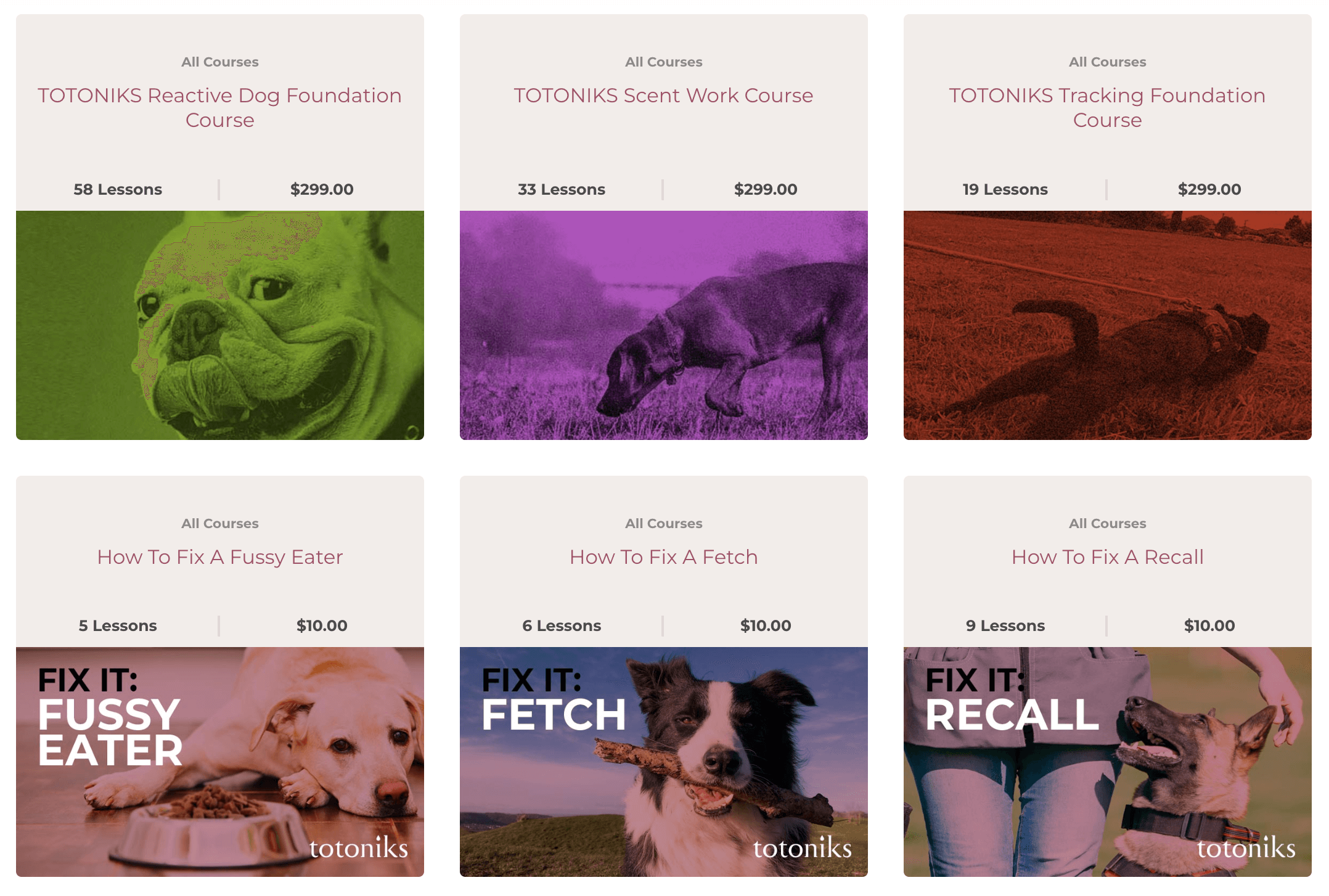Click the Fix It Fussy Eater image
The image size is (1329, 896).
(x=219, y=762)
